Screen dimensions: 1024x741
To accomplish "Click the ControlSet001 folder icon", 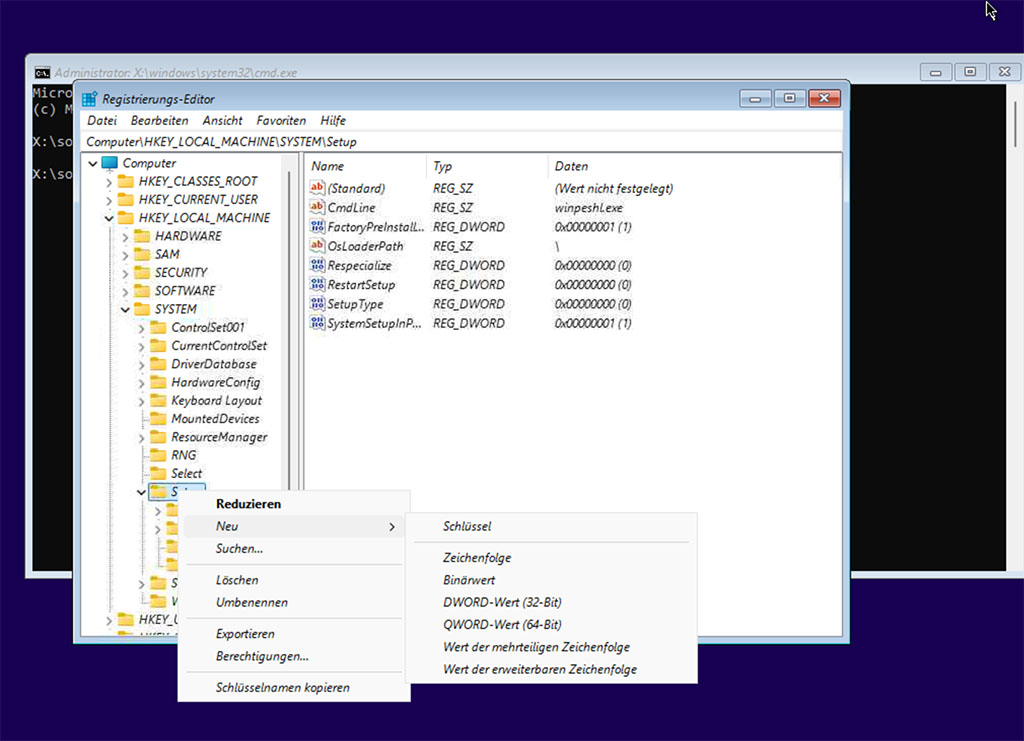I will (158, 328).
